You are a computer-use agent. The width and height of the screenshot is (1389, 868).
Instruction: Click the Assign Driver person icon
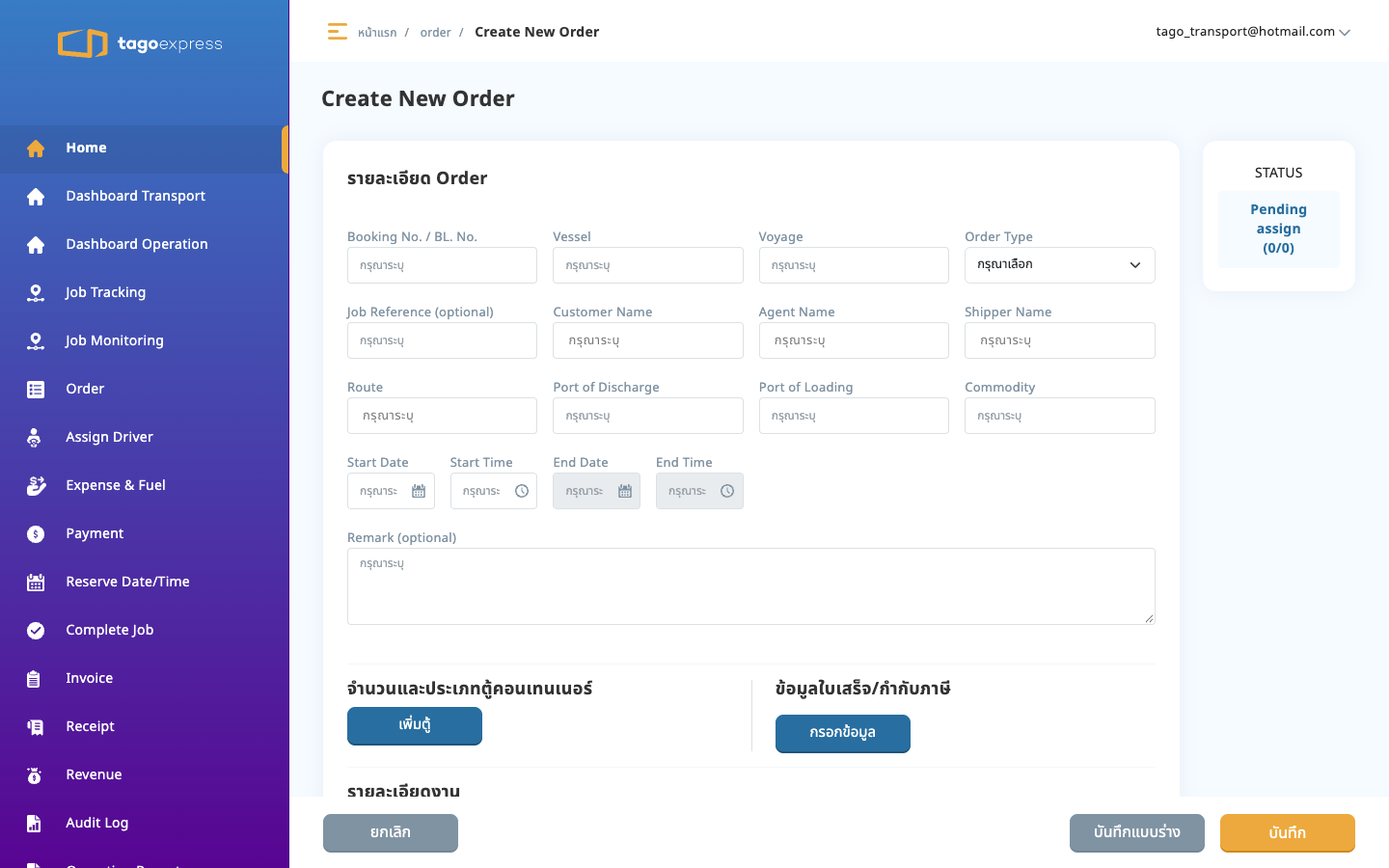(x=35, y=438)
